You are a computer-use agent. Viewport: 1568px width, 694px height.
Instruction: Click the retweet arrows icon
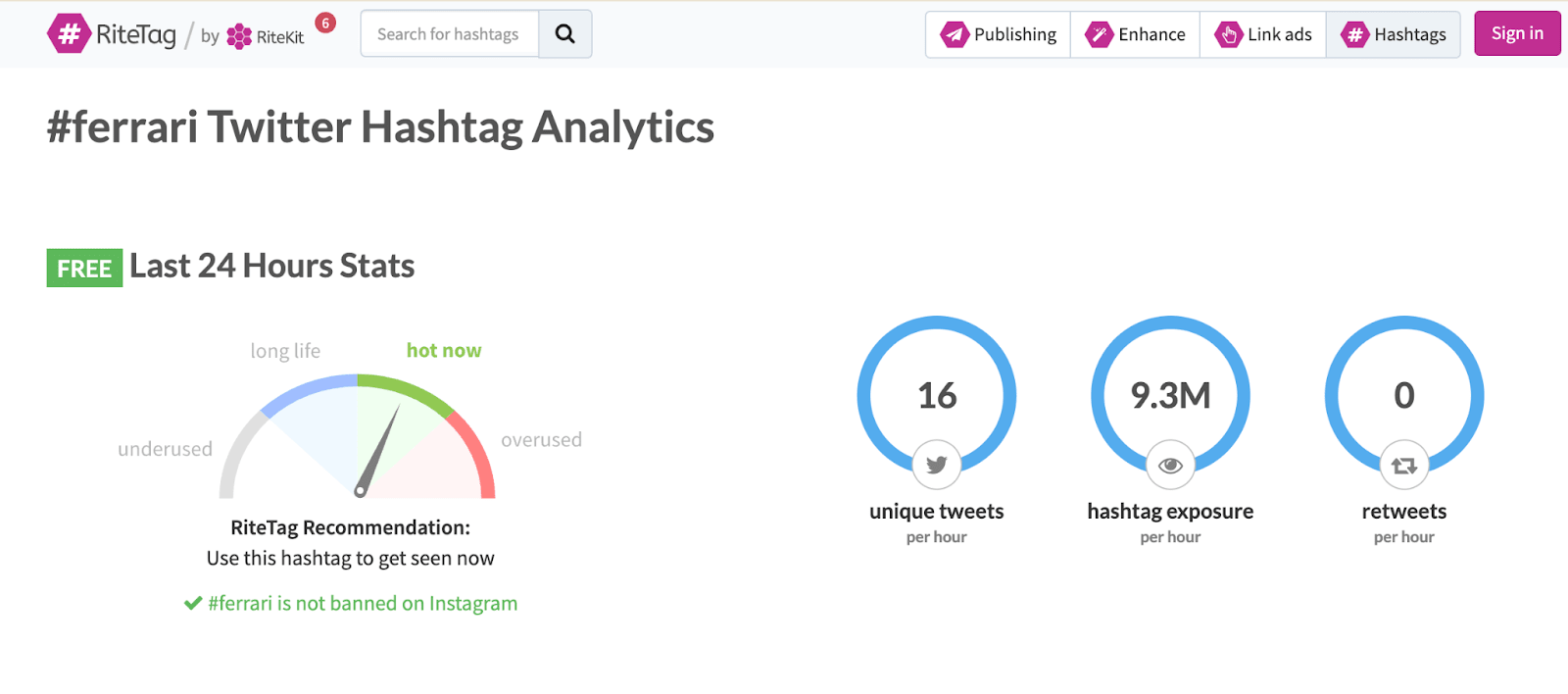click(1404, 466)
